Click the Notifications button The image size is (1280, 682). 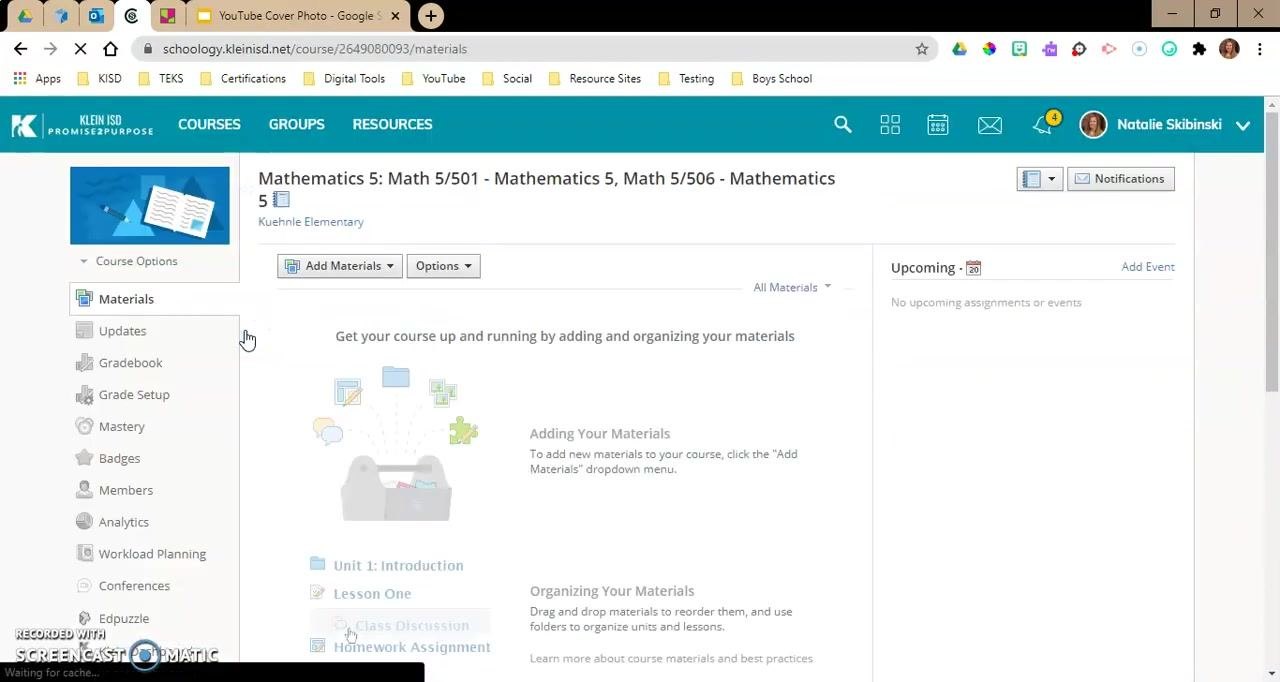point(1120,179)
